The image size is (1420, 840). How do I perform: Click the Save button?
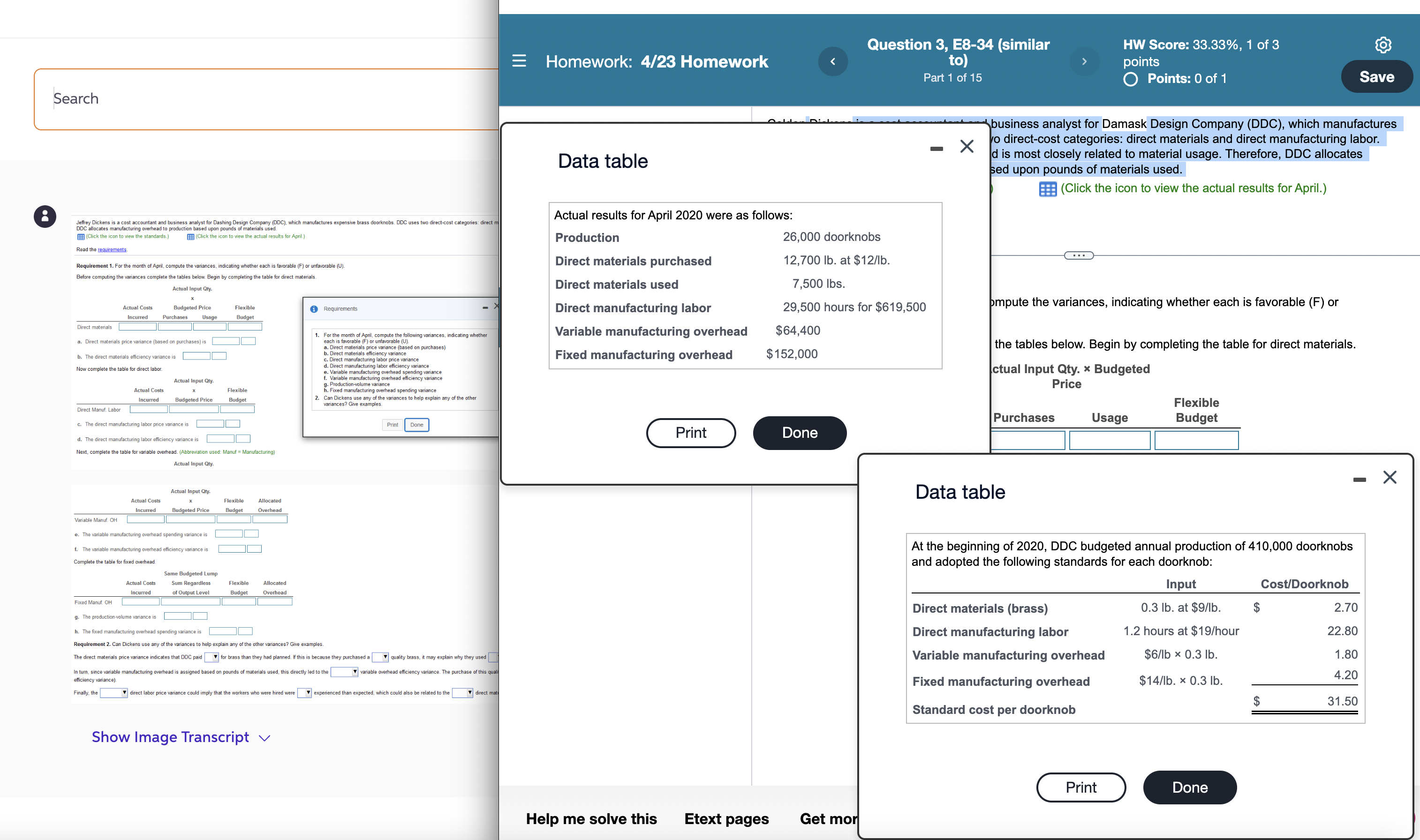1376,77
